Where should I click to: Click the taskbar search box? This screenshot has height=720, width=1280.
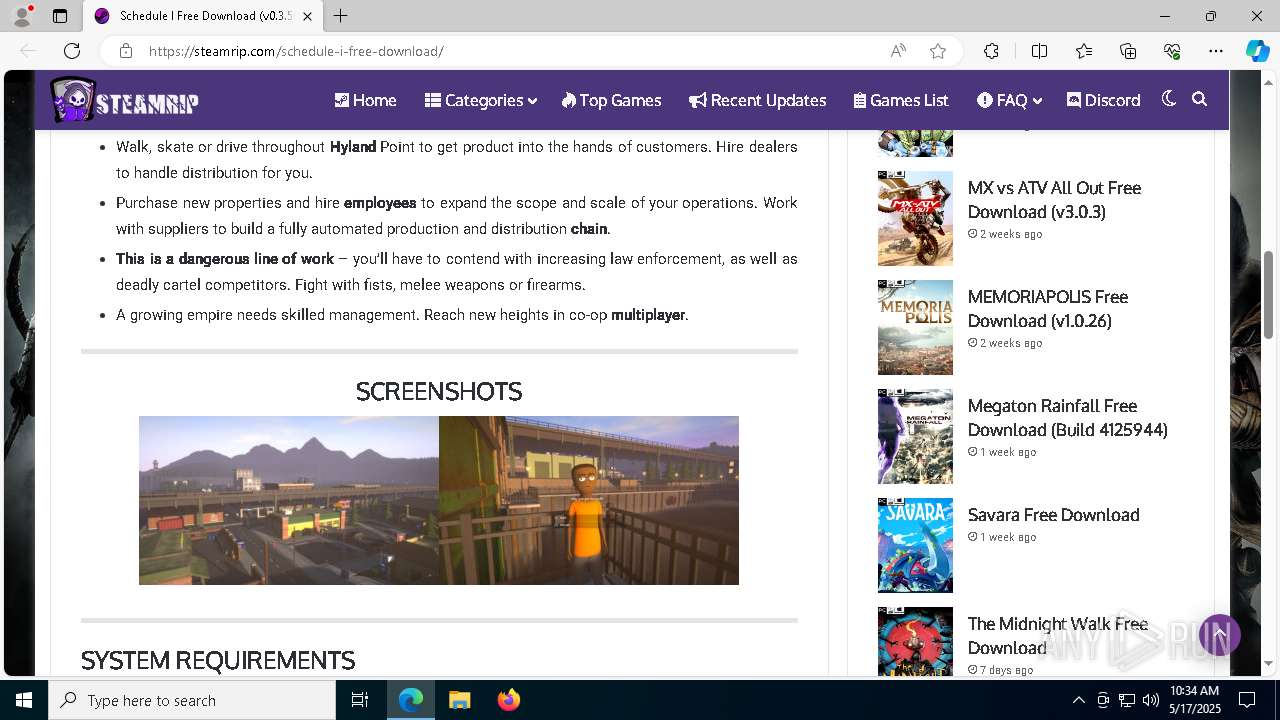tap(192, 700)
